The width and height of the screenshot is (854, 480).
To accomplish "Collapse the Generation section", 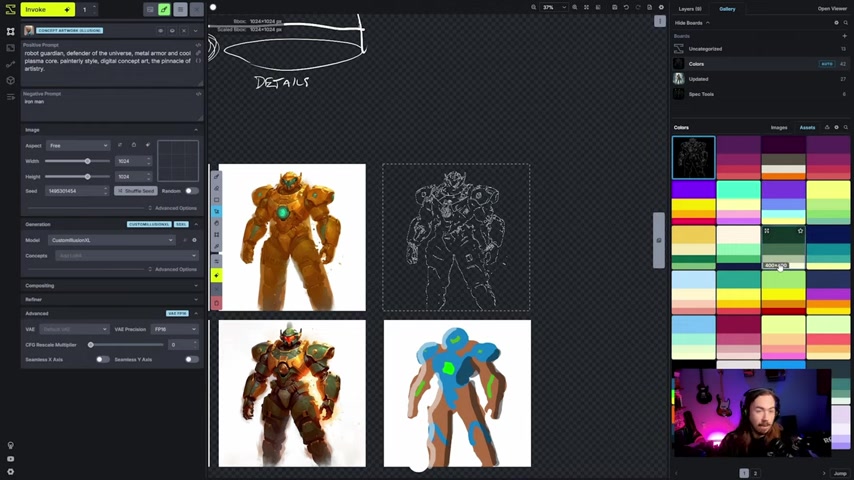I will pos(196,224).
